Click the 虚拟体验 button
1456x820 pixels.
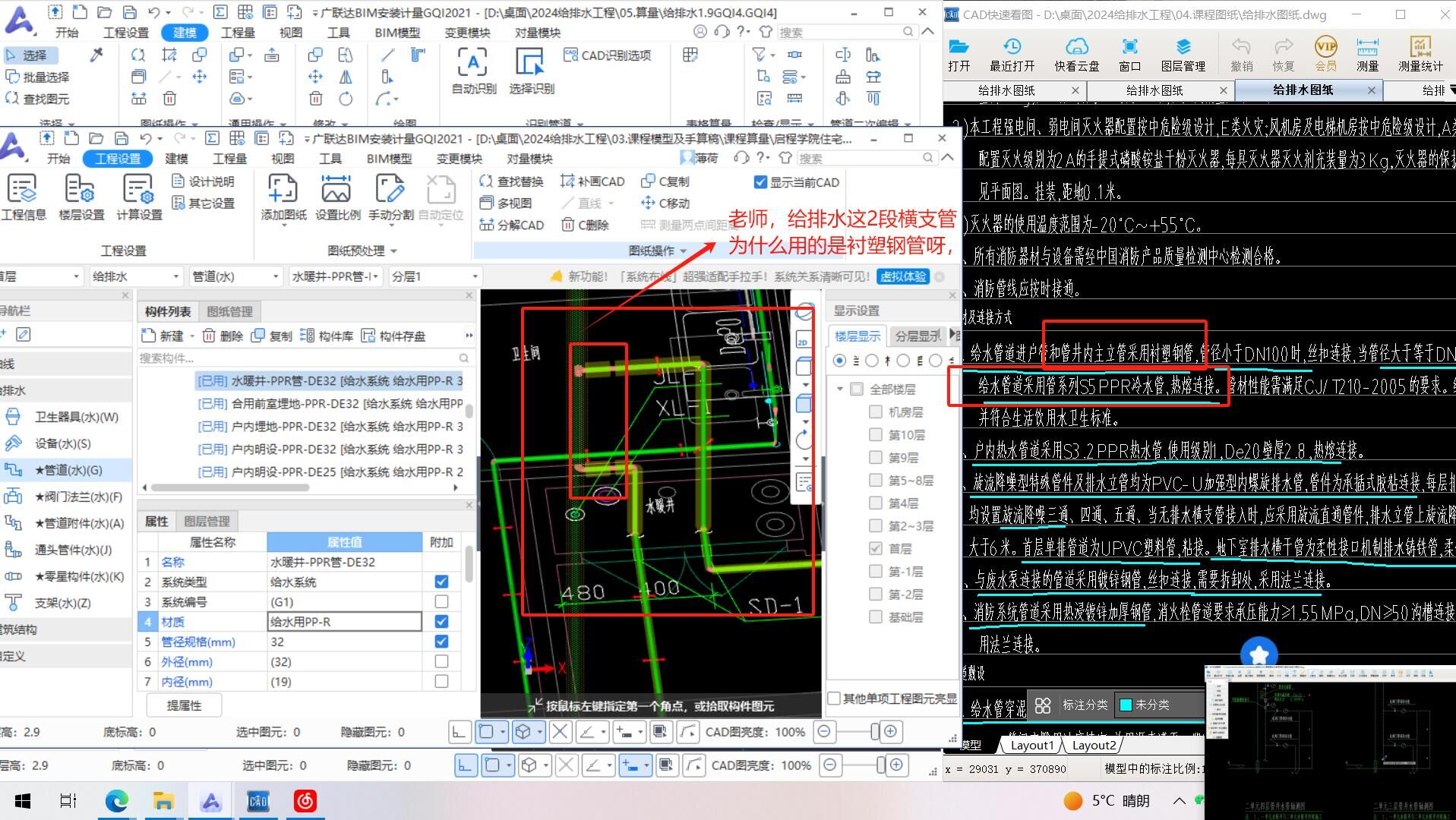point(903,276)
